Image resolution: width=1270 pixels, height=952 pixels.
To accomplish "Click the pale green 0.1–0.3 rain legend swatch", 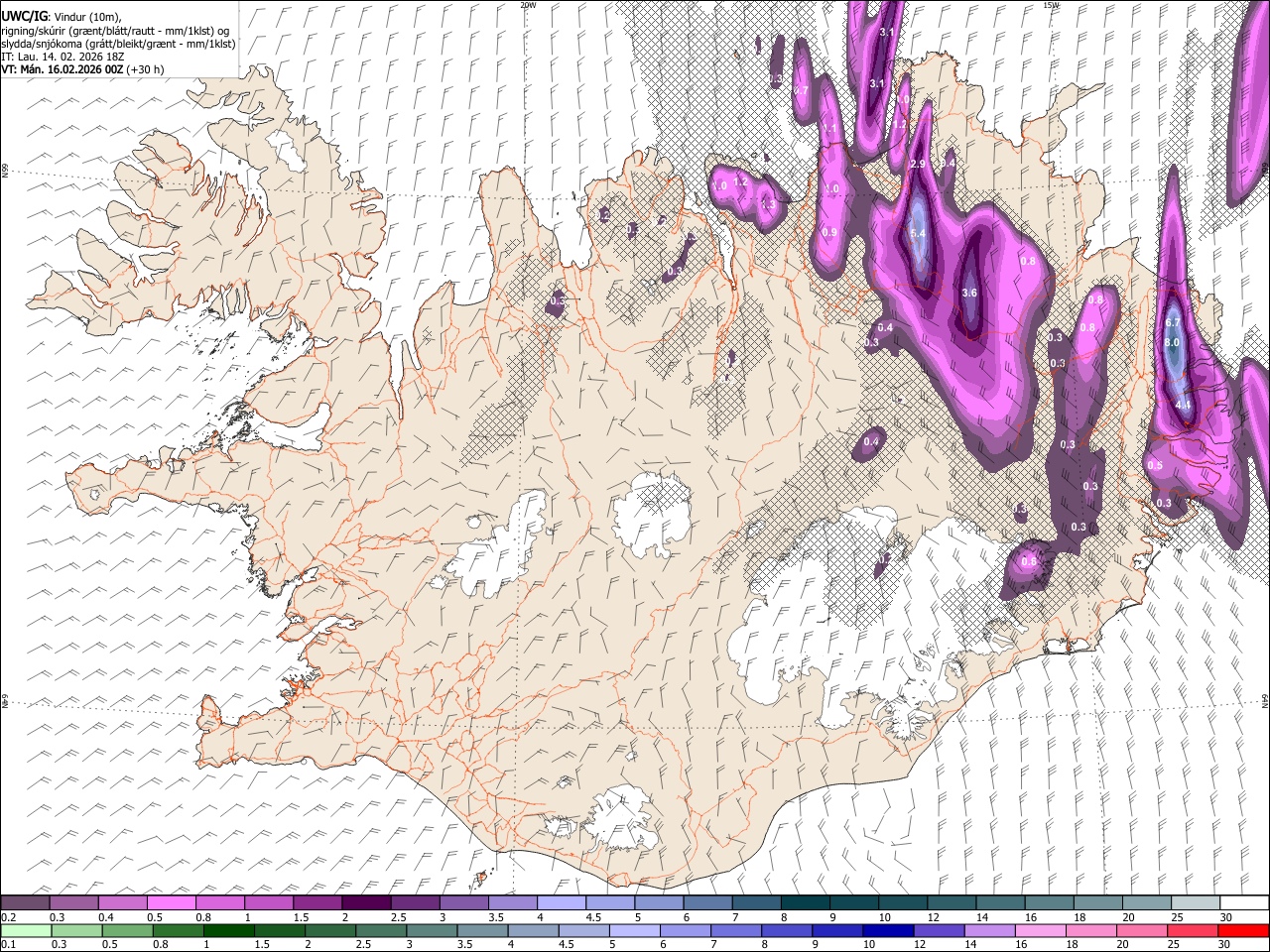I will [25, 930].
